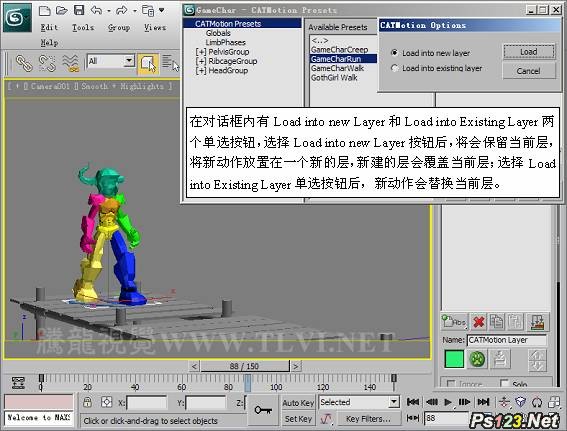The image size is (567, 431).
Task: Open the time configuration mini curve editor icon
Action: (x=18, y=382)
